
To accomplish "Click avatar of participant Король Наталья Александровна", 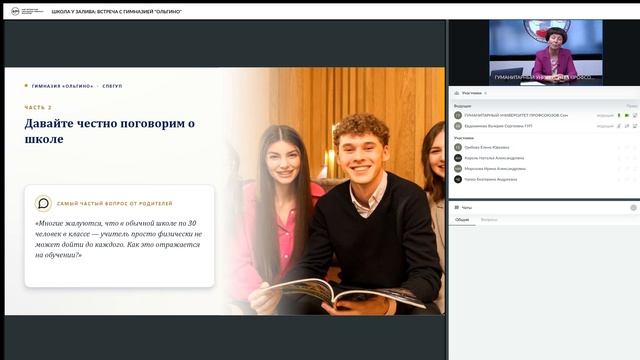I will tap(458, 158).
